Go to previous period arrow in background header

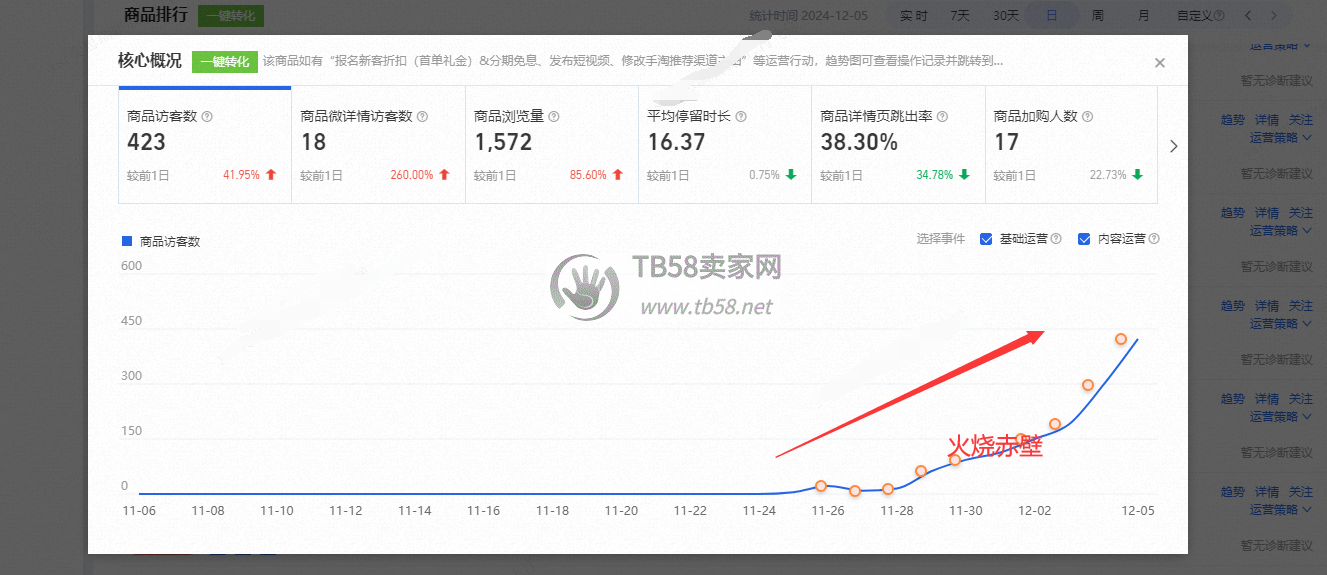1248,16
